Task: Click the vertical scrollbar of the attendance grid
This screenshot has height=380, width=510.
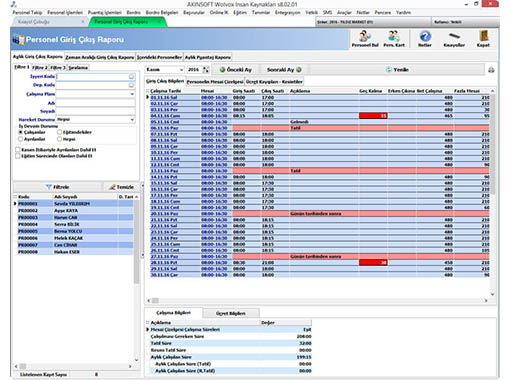Action: tap(492, 193)
